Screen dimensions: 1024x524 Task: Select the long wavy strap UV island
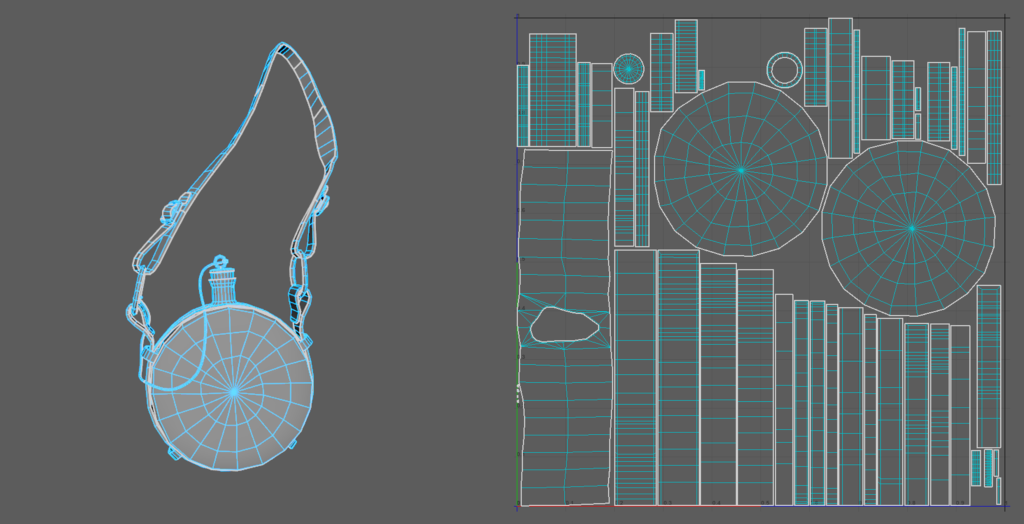(x=565, y=420)
